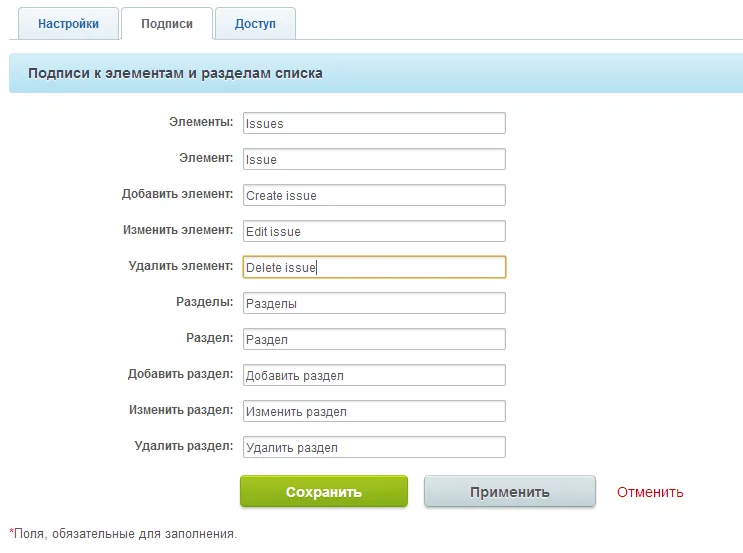Click the Изменить раздел input field

coord(374,411)
